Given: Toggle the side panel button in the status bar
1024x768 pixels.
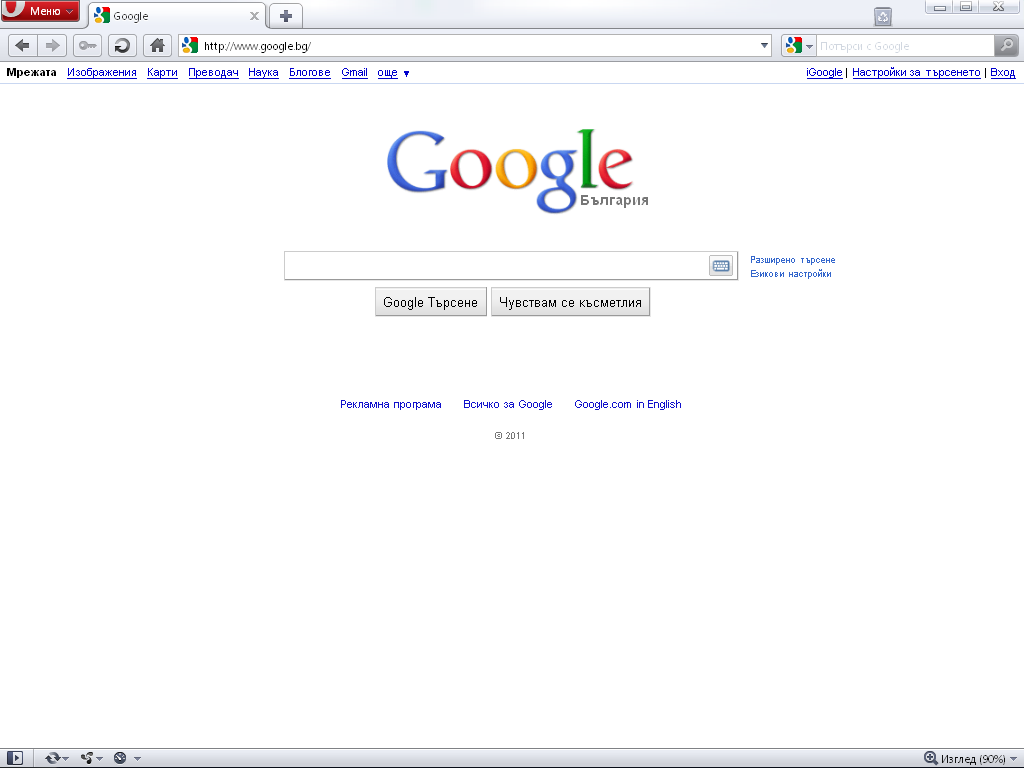Looking at the screenshot, I should (x=14, y=758).
